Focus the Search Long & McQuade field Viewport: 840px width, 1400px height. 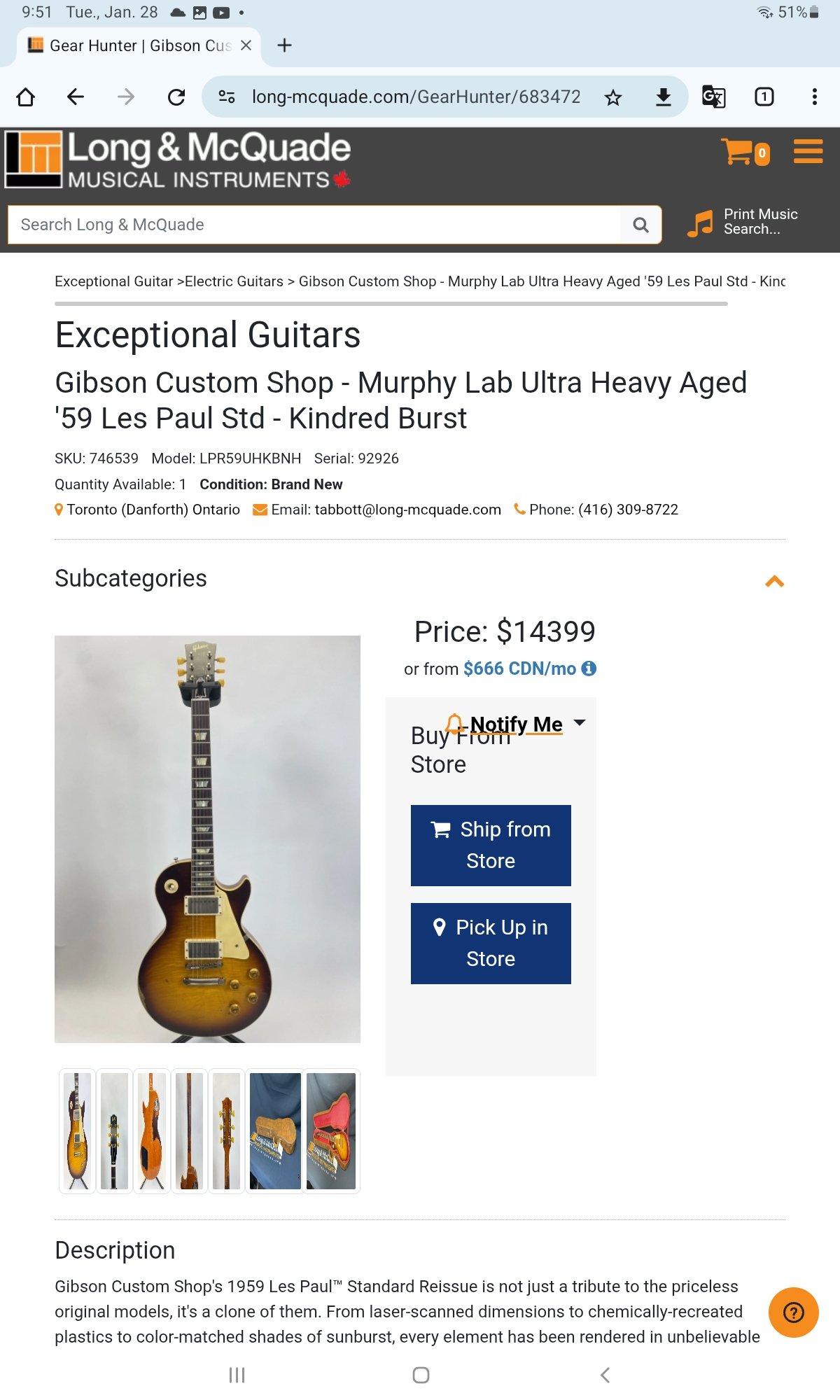pyautogui.click(x=314, y=225)
